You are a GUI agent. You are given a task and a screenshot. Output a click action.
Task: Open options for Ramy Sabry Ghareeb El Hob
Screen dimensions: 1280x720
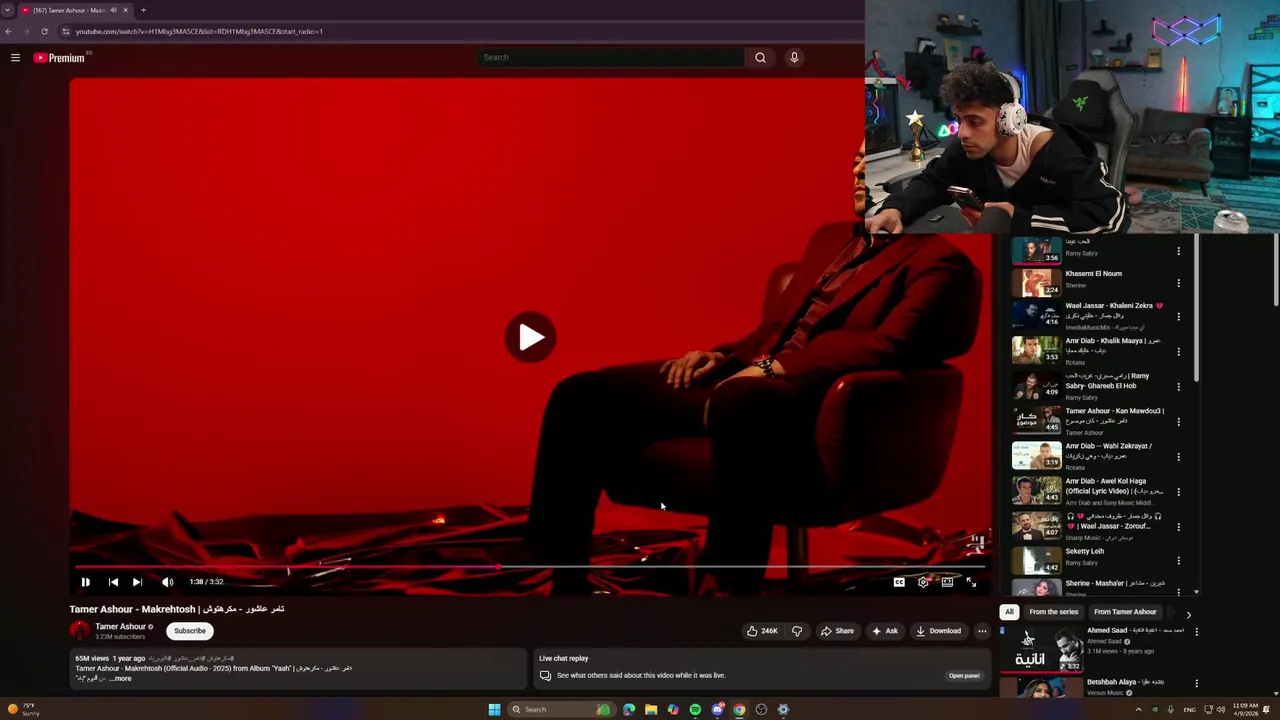click(1179, 387)
